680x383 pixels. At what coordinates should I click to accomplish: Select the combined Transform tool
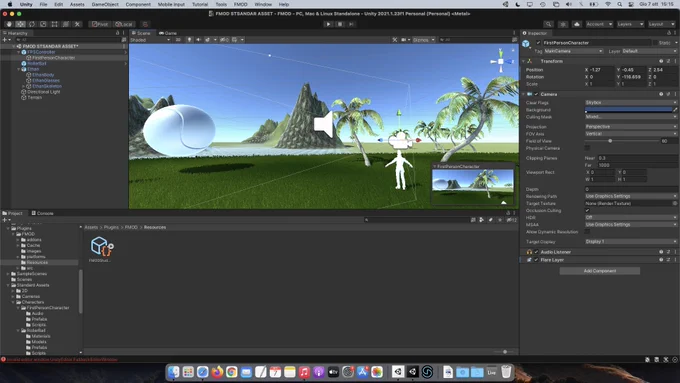[65, 24]
